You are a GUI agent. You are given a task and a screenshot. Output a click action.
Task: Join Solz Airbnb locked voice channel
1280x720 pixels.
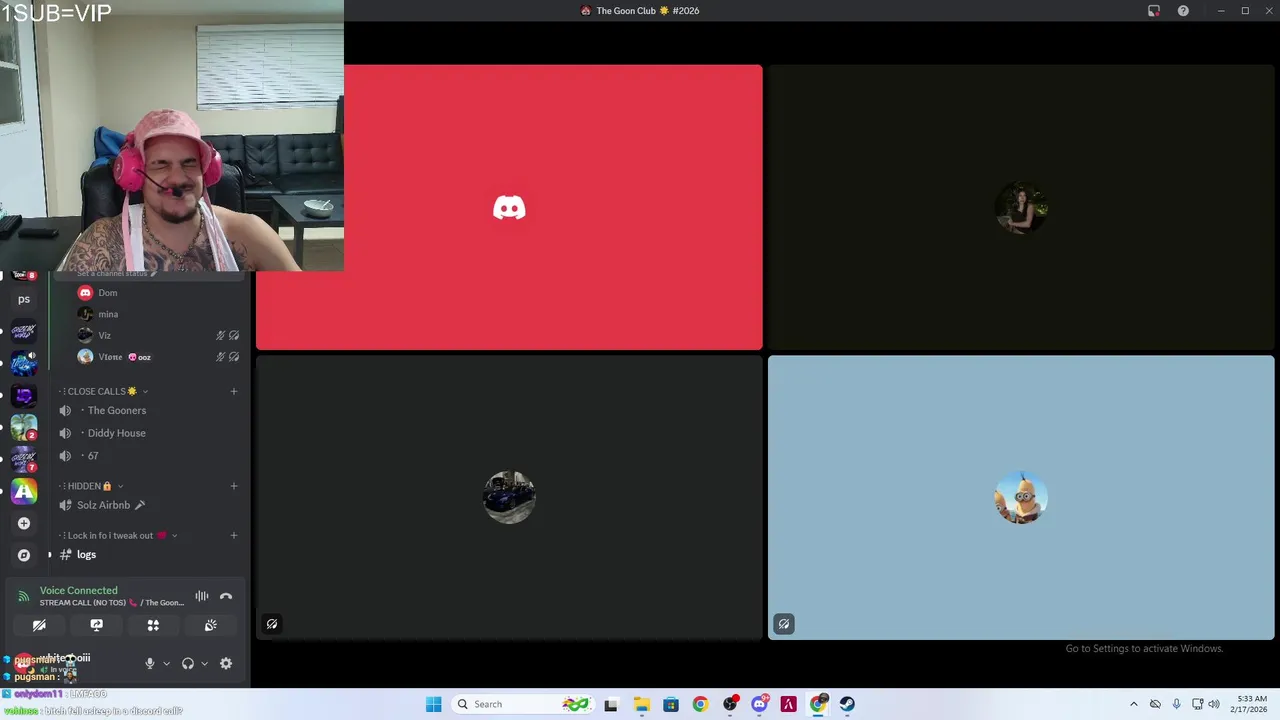[150, 505]
